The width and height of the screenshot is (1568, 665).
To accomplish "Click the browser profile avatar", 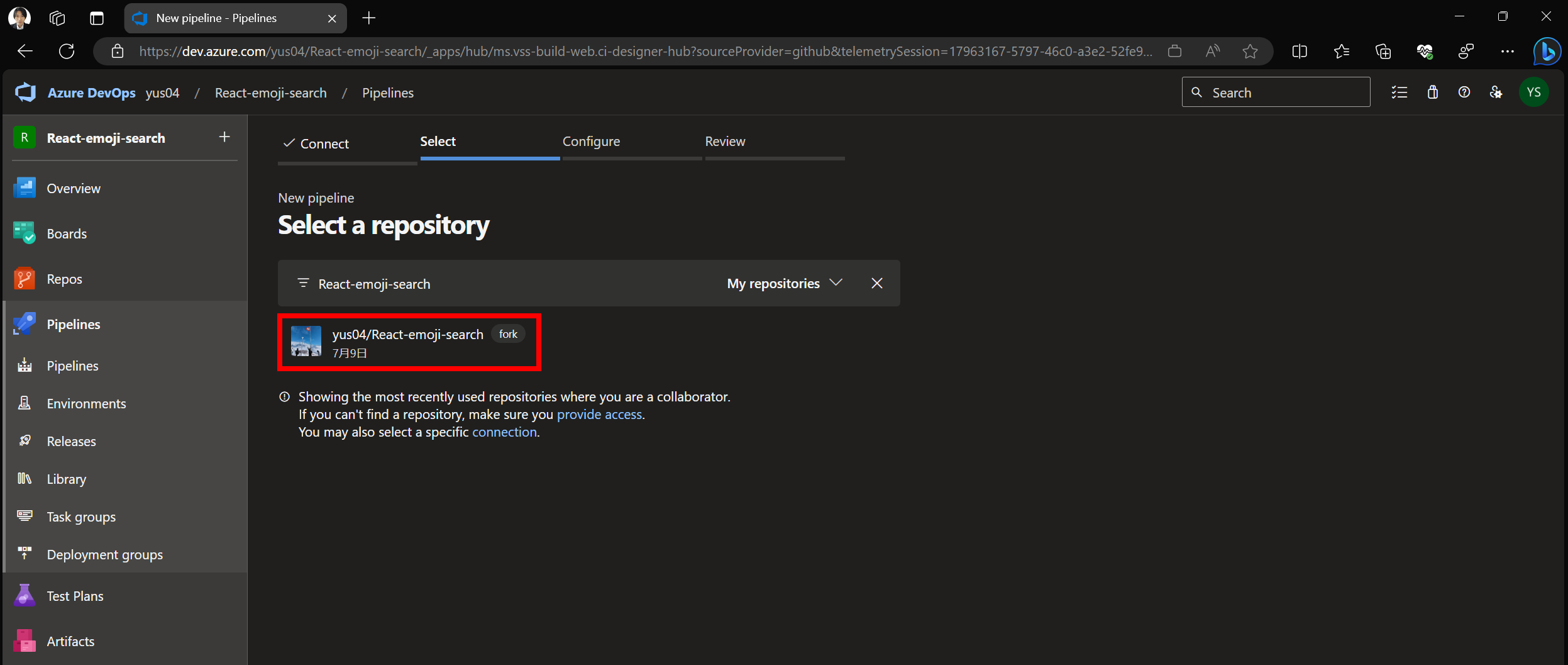I will [19, 18].
